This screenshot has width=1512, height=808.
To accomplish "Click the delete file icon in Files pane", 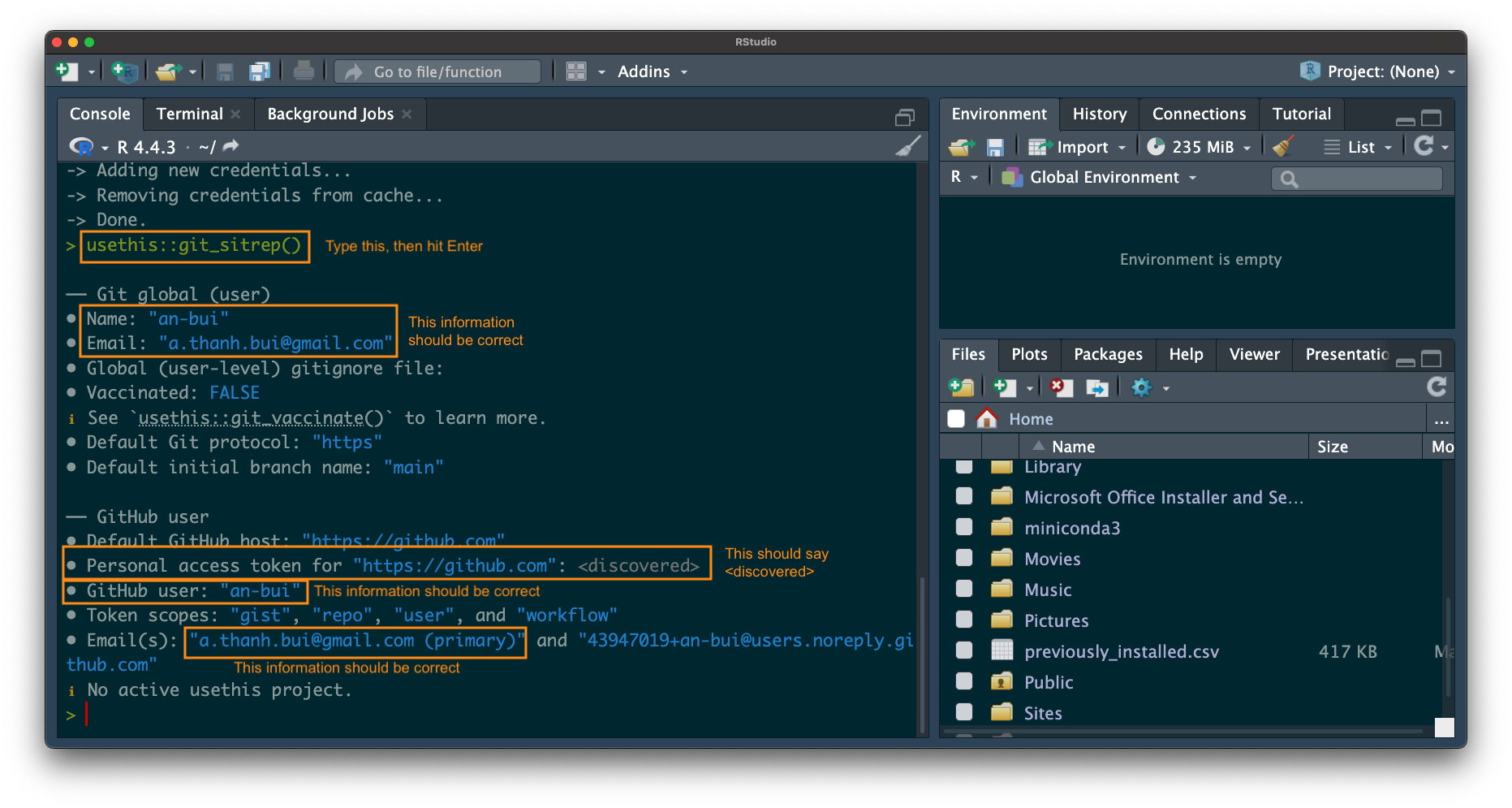I will tap(1061, 387).
